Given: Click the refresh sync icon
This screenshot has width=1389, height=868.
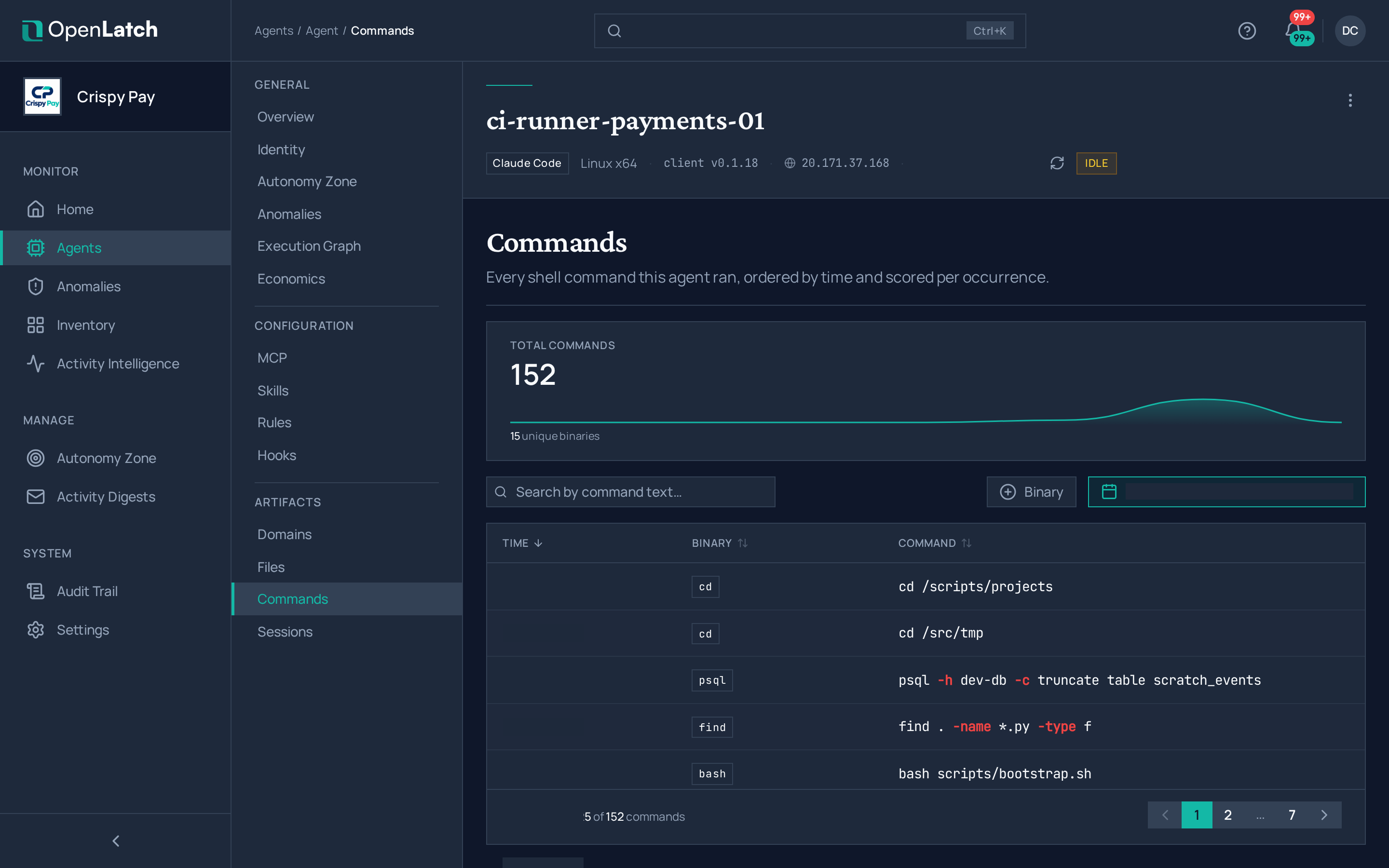Looking at the screenshot, I should (1057, 163).
